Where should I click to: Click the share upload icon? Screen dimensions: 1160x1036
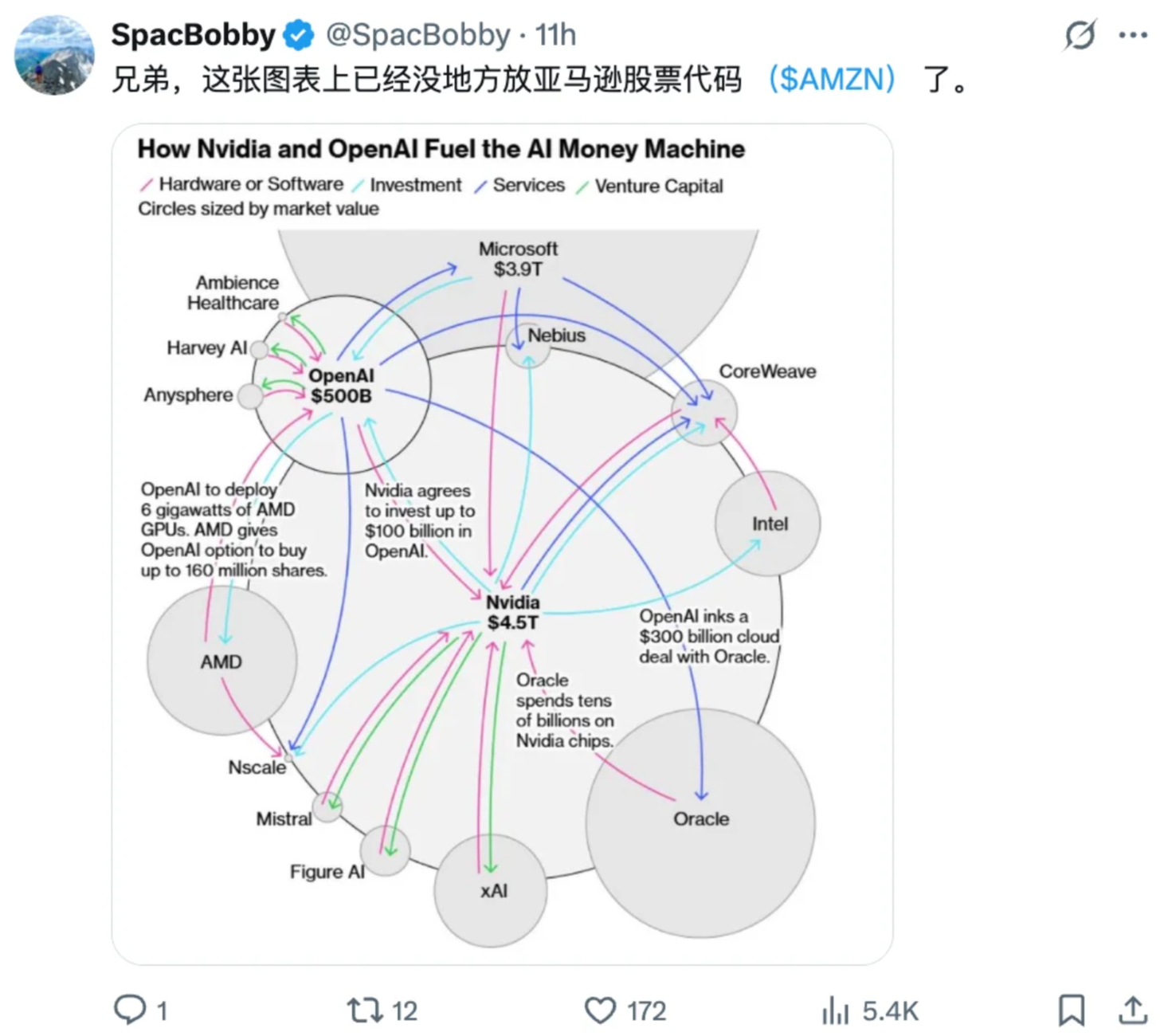pos(1132,1010)
